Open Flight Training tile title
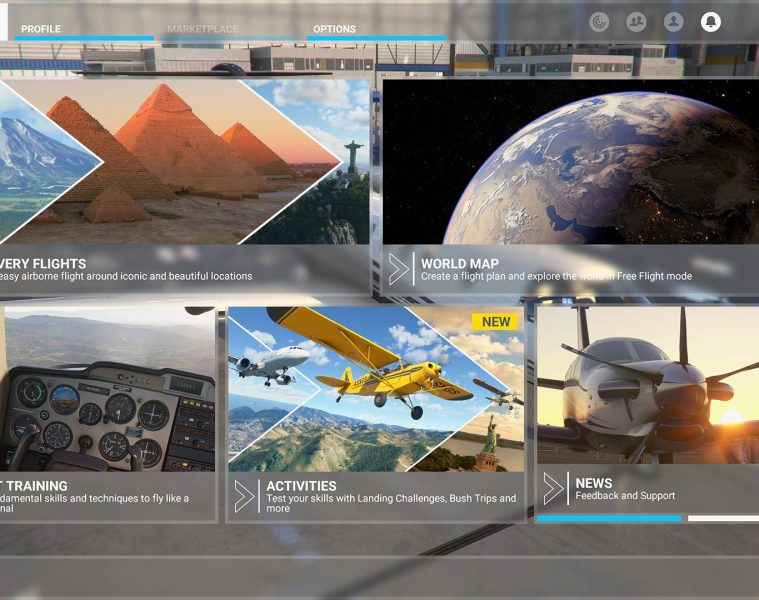Image resolution: width=759 pixels, height=600 pixels. coord(34,486)
